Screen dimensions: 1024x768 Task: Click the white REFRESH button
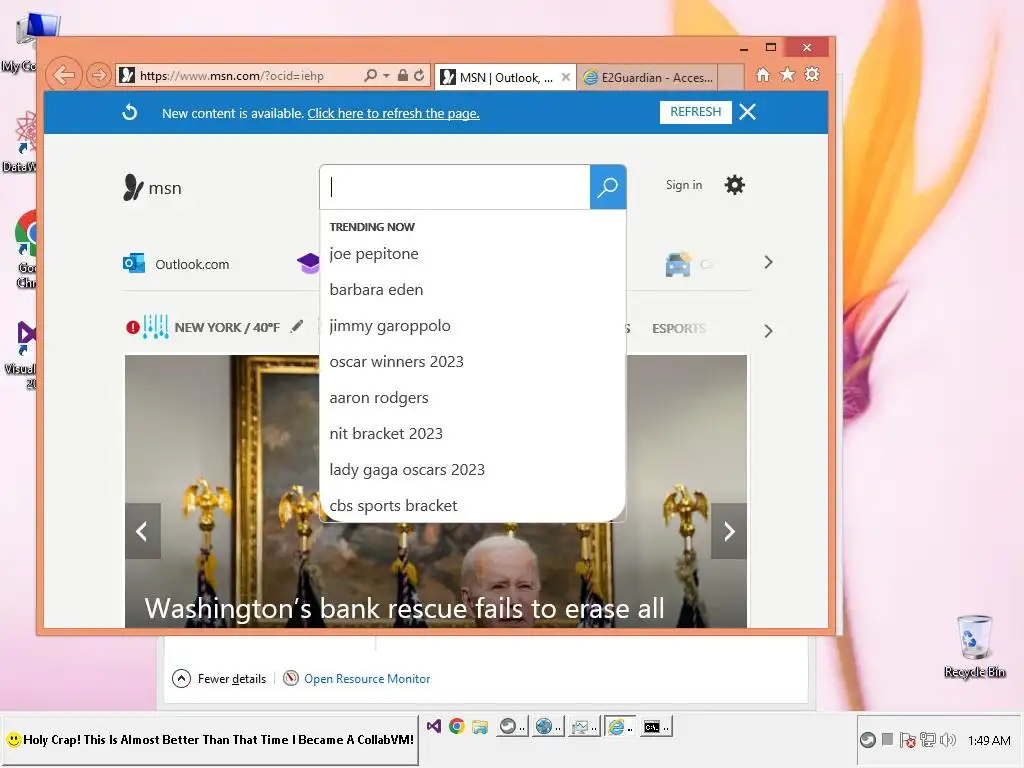click(x=696, y=112)
